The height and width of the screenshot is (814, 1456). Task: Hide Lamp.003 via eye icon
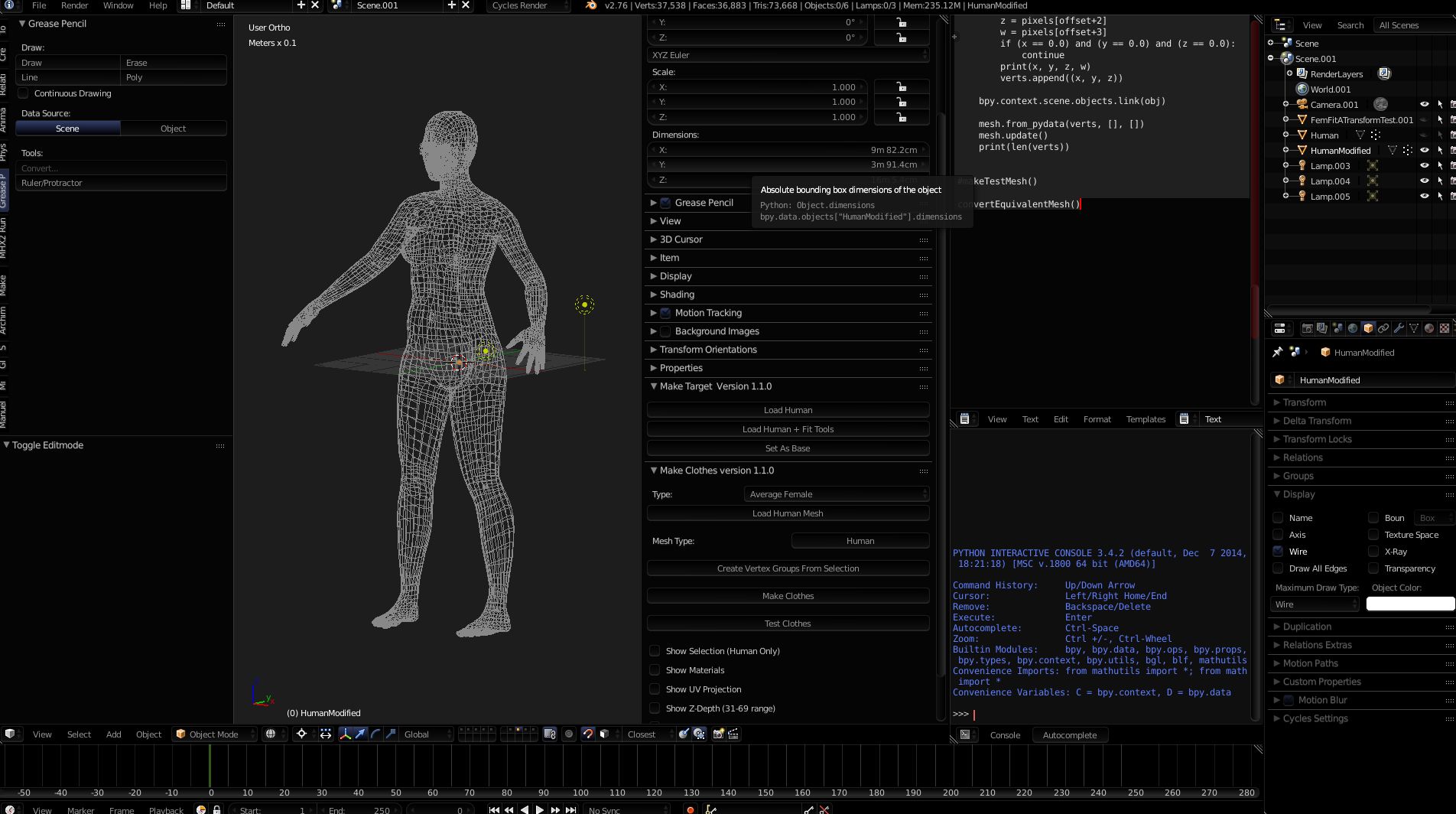click(x=1424, y=166)
